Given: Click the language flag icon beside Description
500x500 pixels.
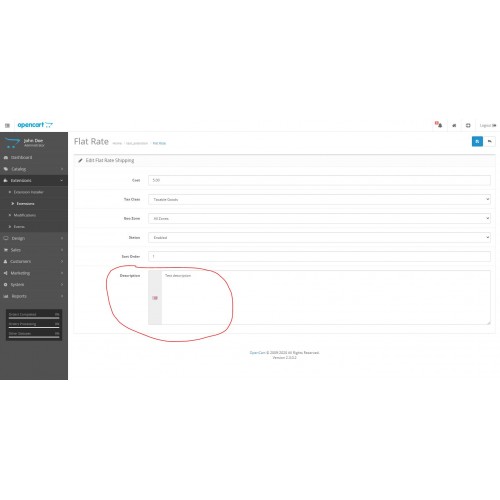Looking at the screenshot, I should pos(155,298).
